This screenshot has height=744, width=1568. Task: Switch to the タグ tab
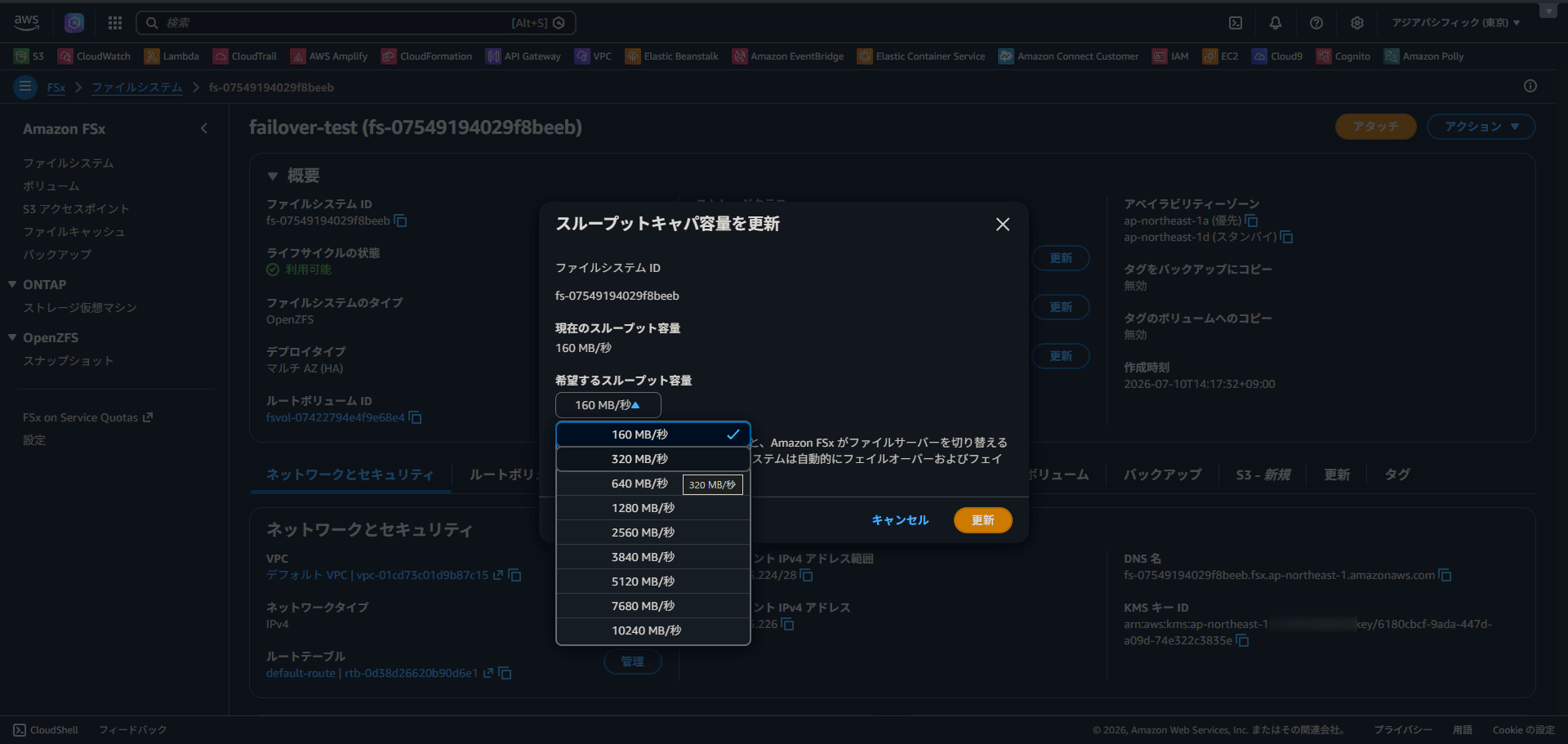pyautogui.click(x=1396, y=474)
